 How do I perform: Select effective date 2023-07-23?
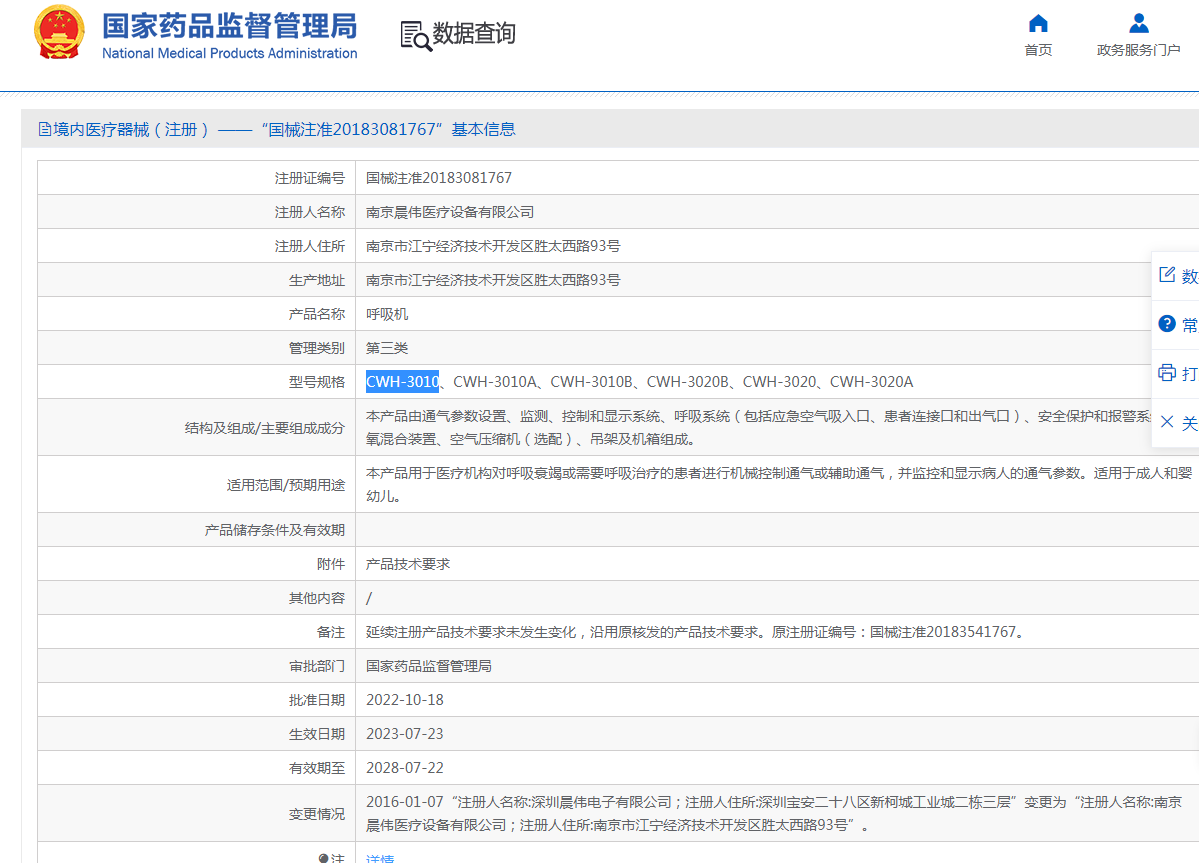tap(405, 734)
